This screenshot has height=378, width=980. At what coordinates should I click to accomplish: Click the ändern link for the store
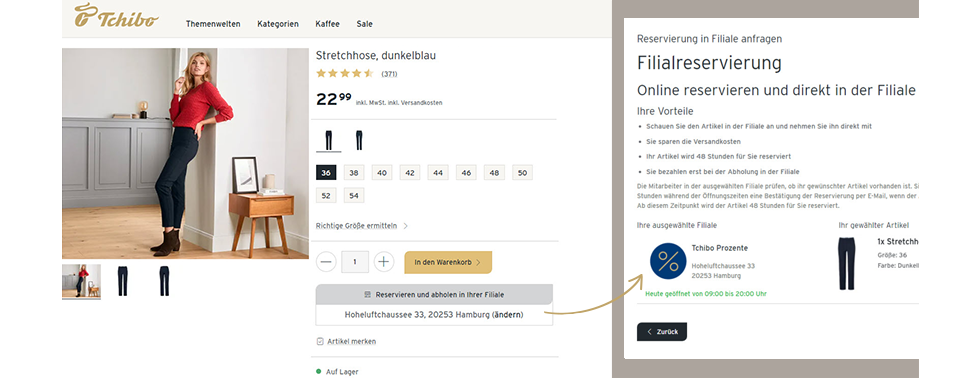click(x=508, y=315)
